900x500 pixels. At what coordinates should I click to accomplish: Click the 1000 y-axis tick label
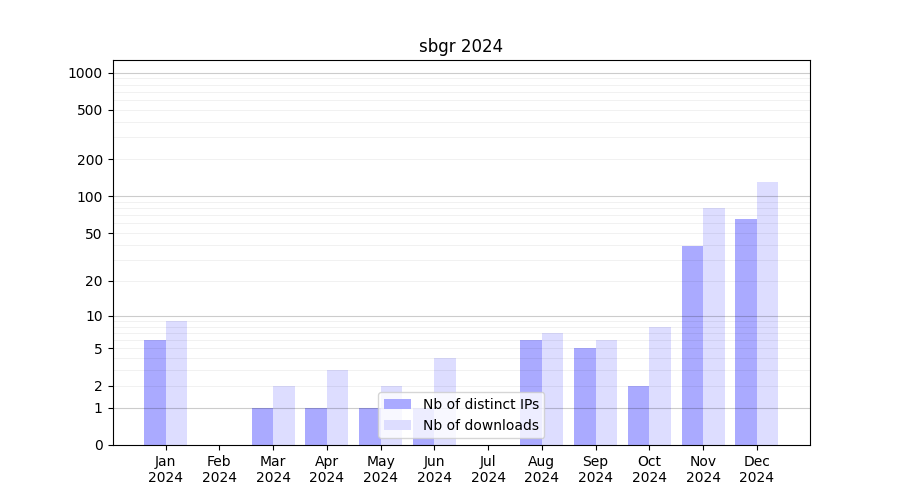85,73
